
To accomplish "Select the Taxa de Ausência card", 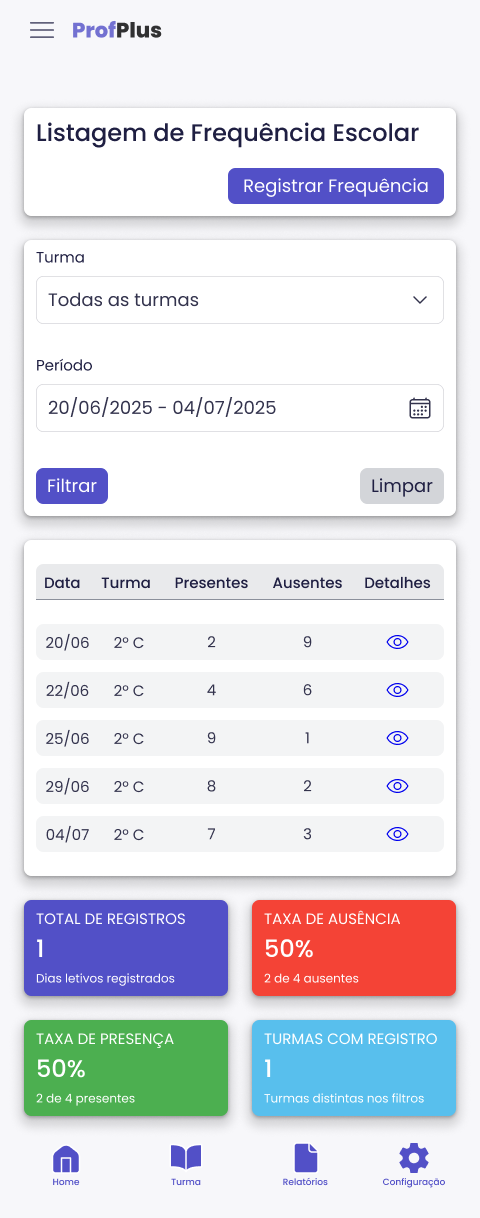I will [x=354, y=948].
